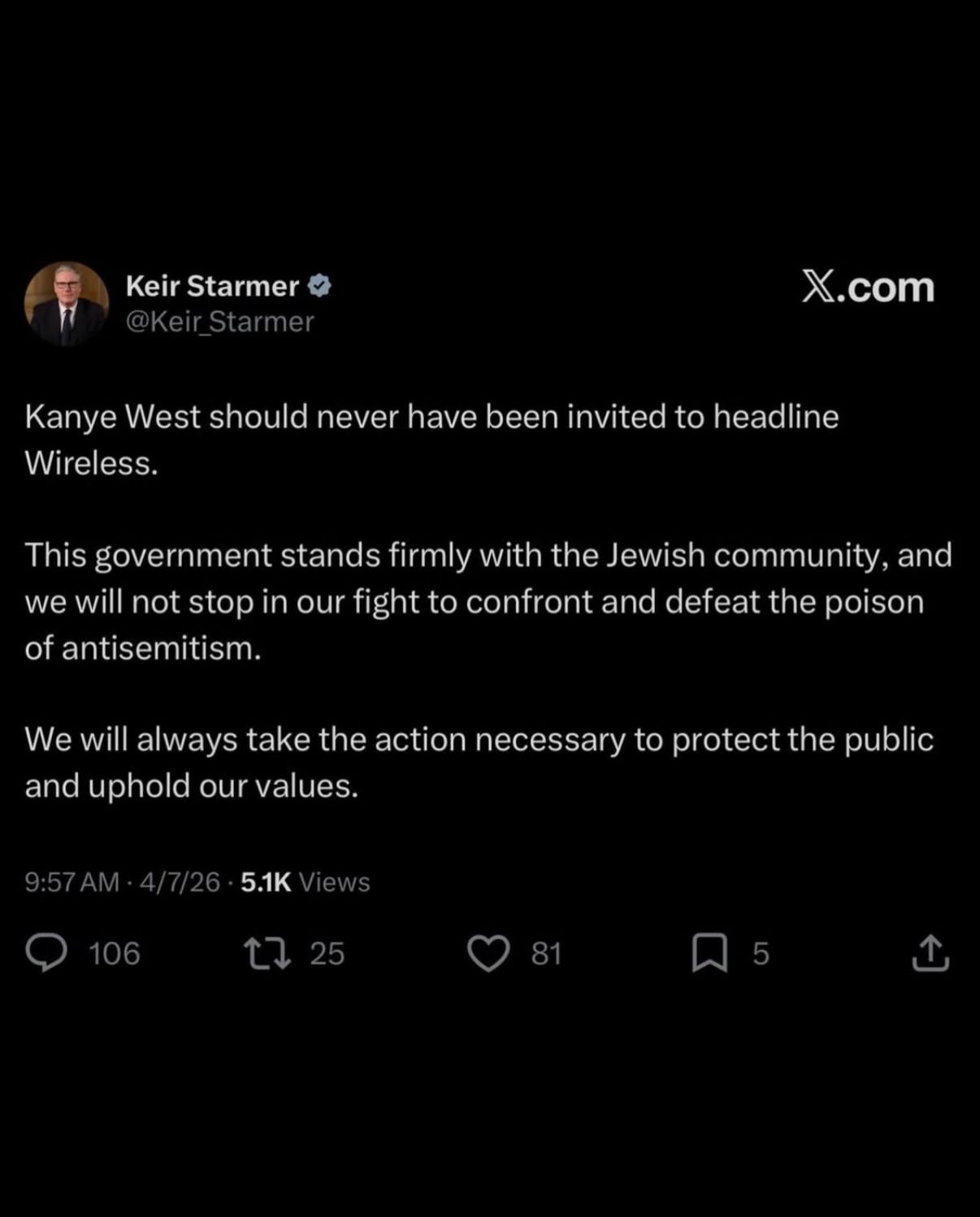Click the 25 reposts count
This screenshot has width=980, height=1217.
click(x=327, y=954)
